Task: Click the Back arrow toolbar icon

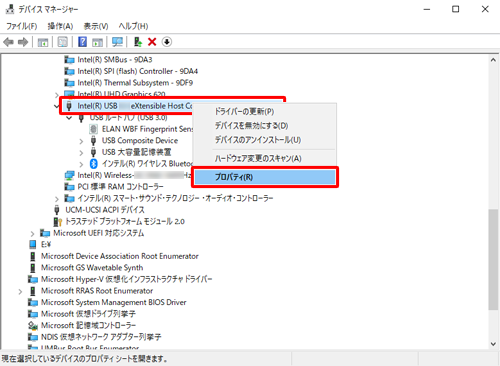Action: click(9, 42)
